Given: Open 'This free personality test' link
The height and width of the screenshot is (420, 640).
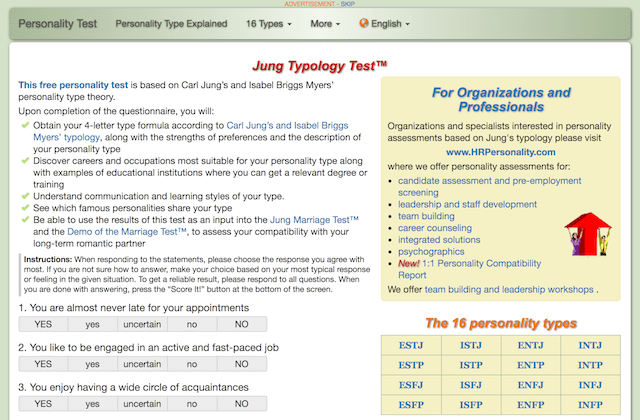Looking at the screenshot, I should point(73,85).
